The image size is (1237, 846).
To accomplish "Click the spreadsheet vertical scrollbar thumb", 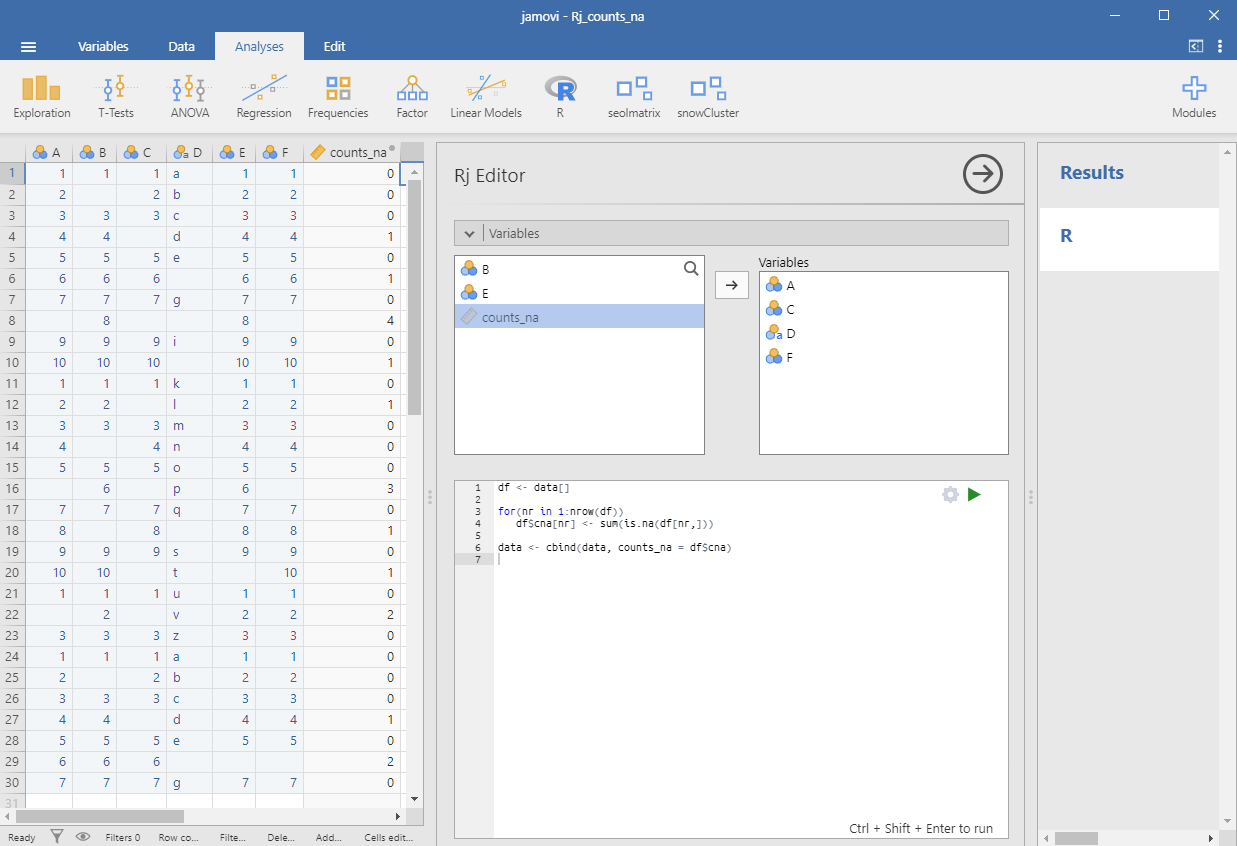I will point(414,296).
